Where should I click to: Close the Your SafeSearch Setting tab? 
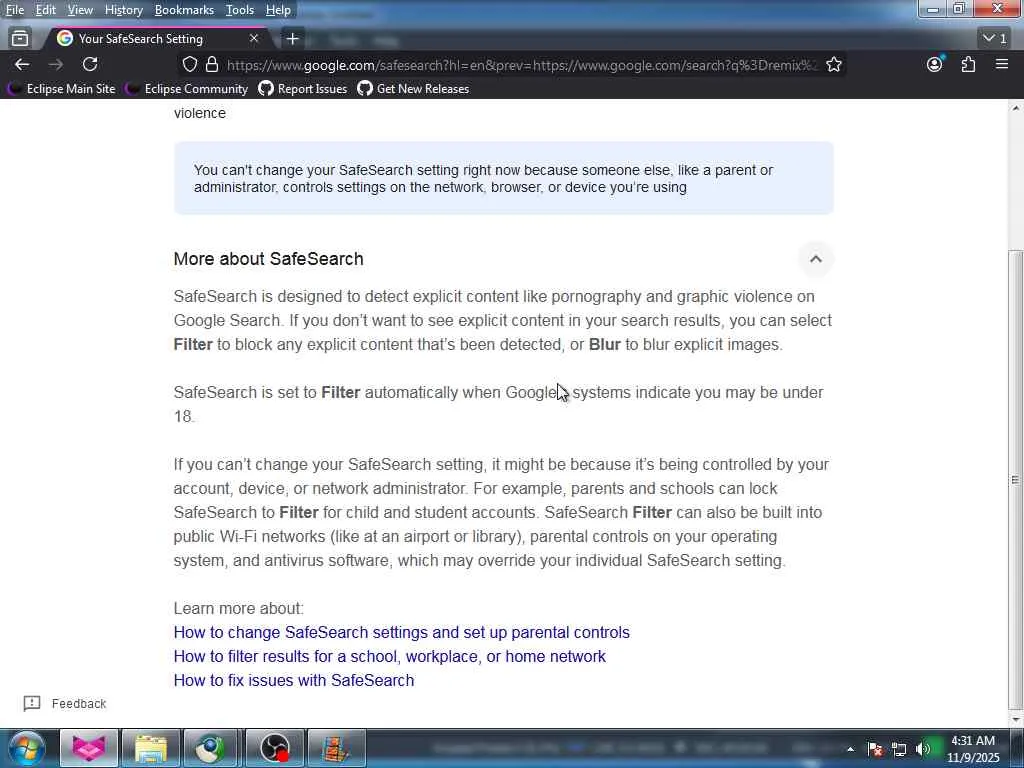click(x=254, y=39)
